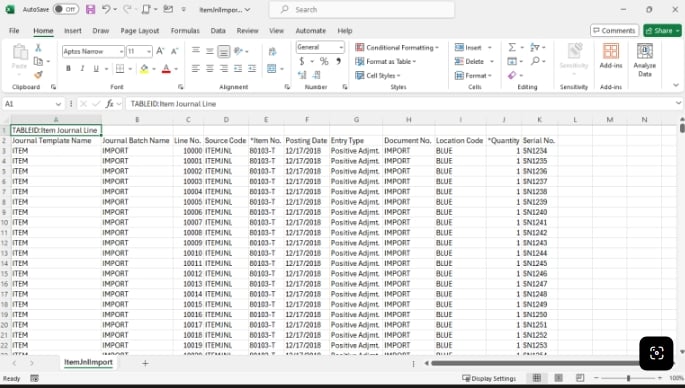Click Insert cells button
This screenshot has width=685, height=388.
coord(473,47)
